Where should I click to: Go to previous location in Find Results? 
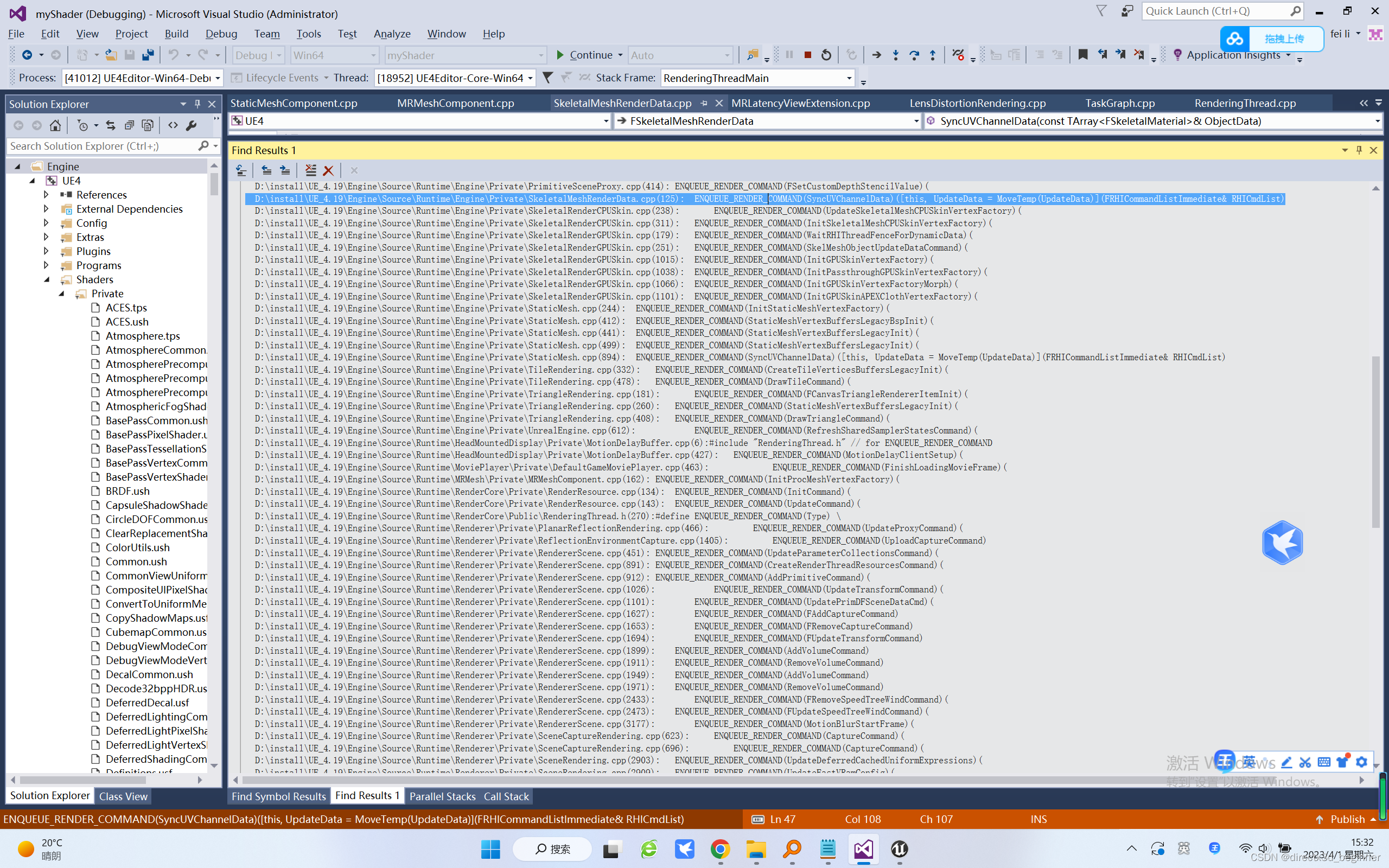pyautogui.click(x=266, y=170)
